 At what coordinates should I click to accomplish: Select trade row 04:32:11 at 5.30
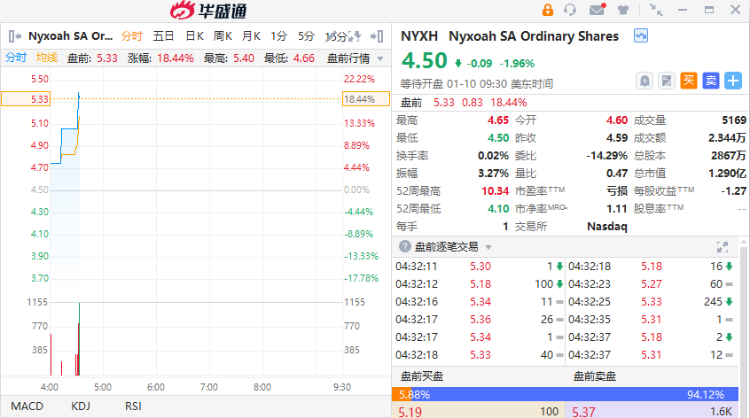tap(479, 266)
